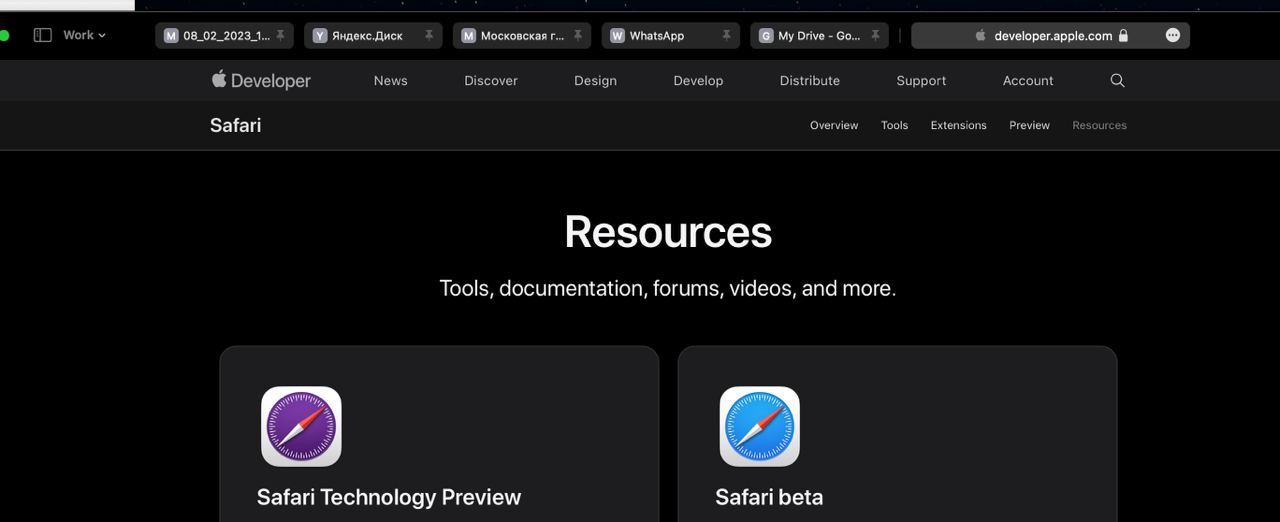Open the Discover menu item
The width and height of the screenshot is (1280, 522).
click(491, 81)
